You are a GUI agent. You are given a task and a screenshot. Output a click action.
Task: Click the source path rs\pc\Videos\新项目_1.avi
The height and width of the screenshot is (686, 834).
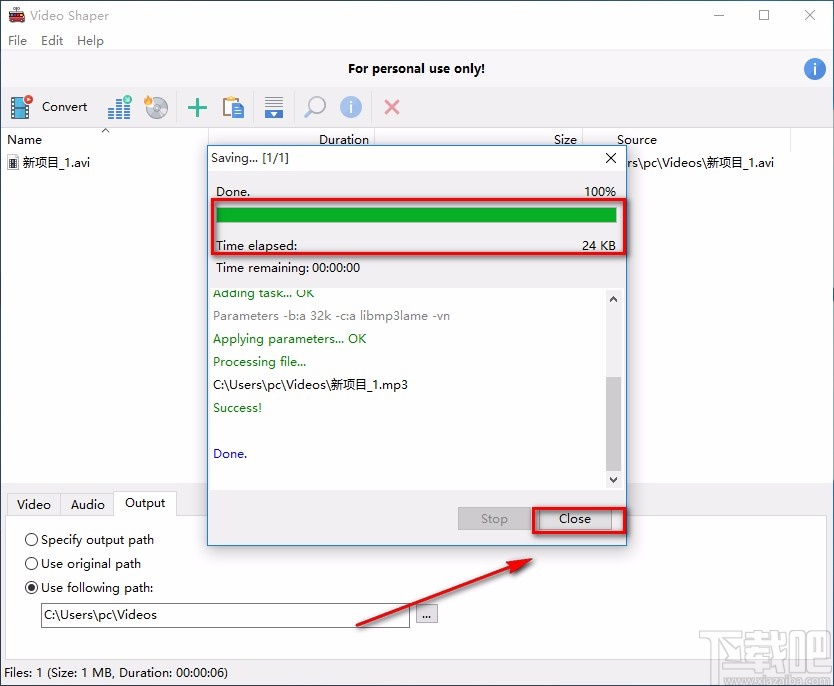pos(700,162)
